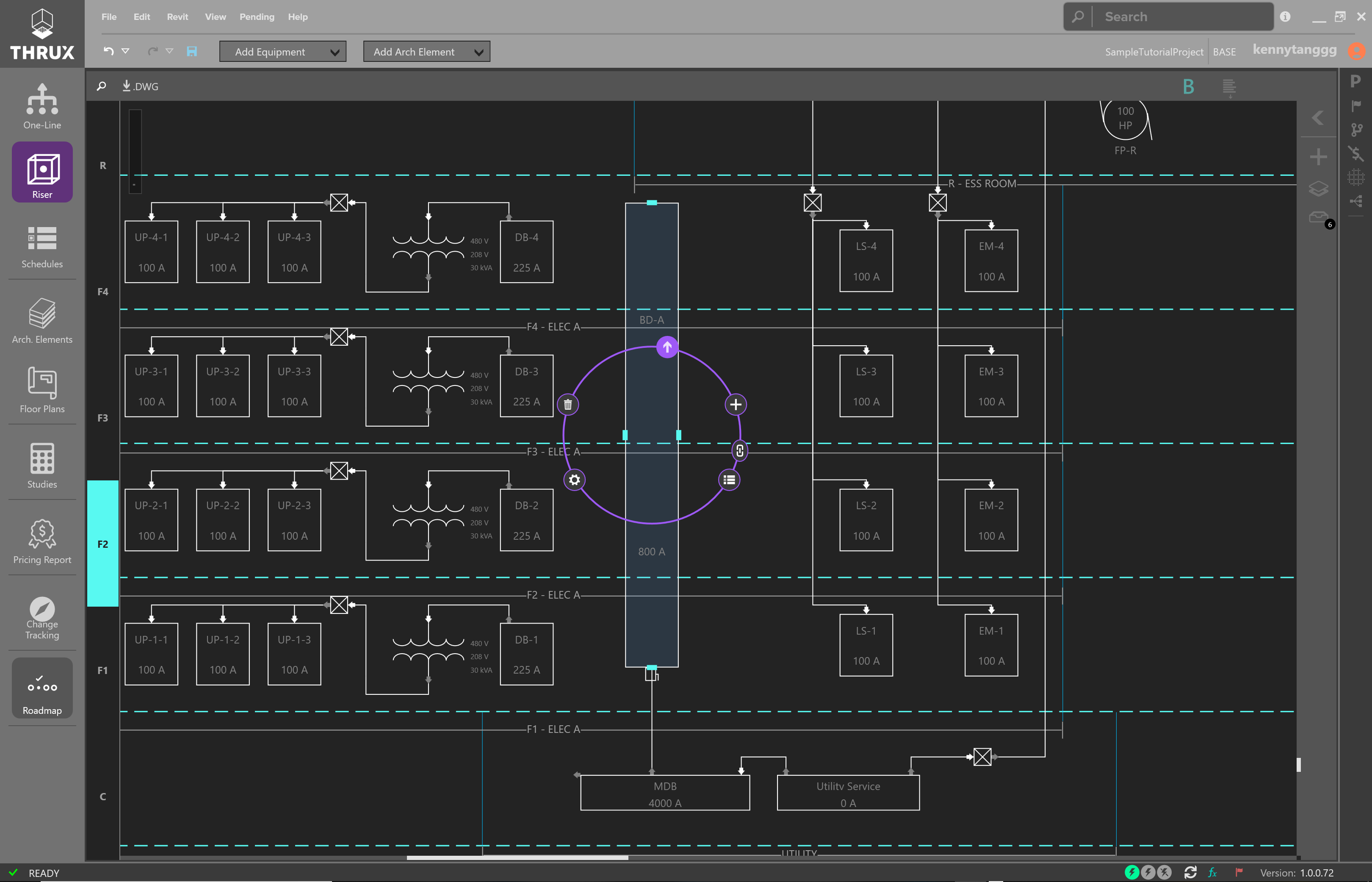
Task: Open the Help menu
Action: [298, 17]
